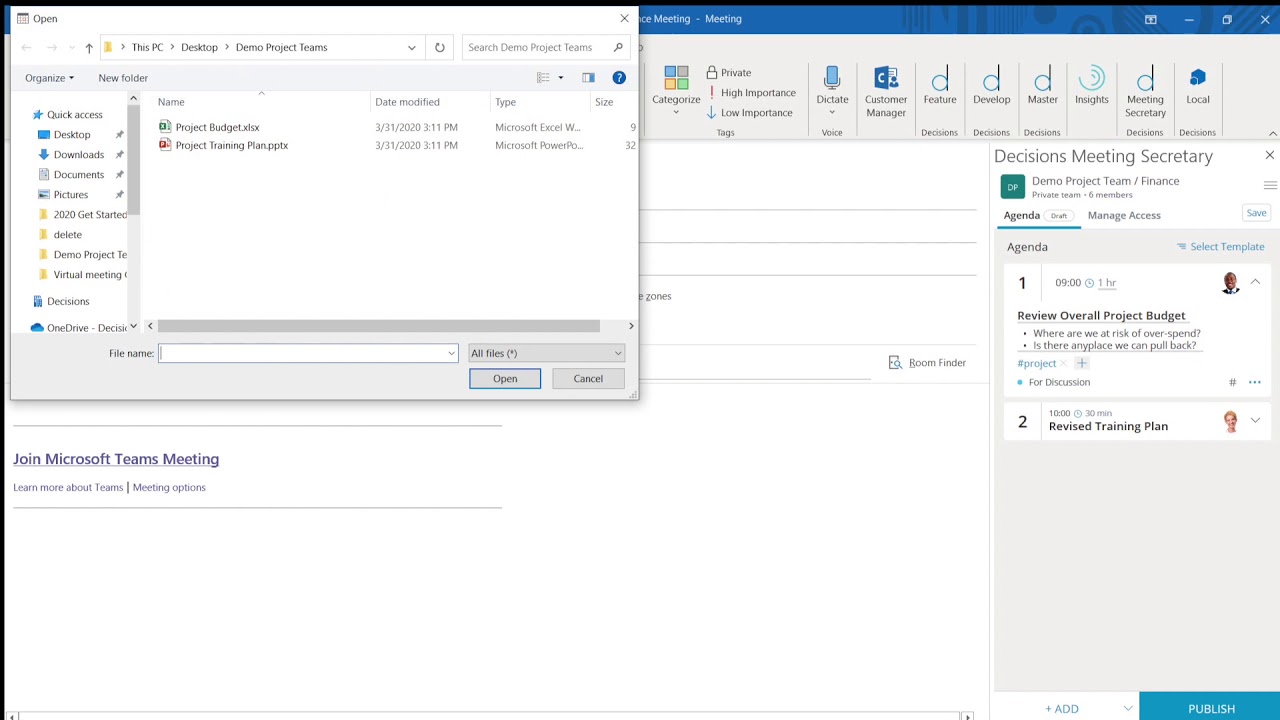
Task: Open the Categorize color tags button
Action: 676,90
